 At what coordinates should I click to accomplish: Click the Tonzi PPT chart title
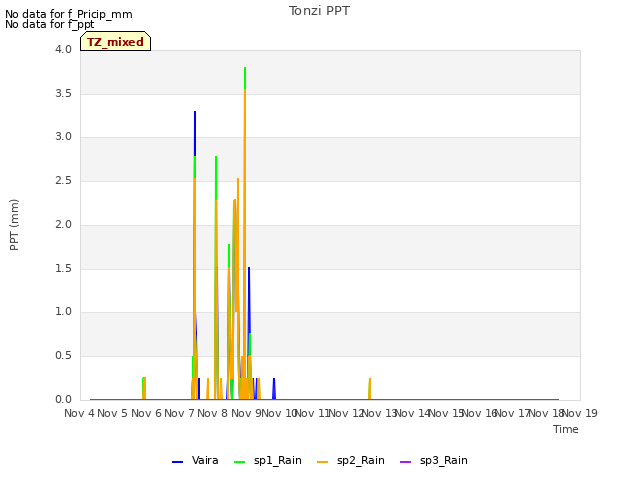point(319,11)
